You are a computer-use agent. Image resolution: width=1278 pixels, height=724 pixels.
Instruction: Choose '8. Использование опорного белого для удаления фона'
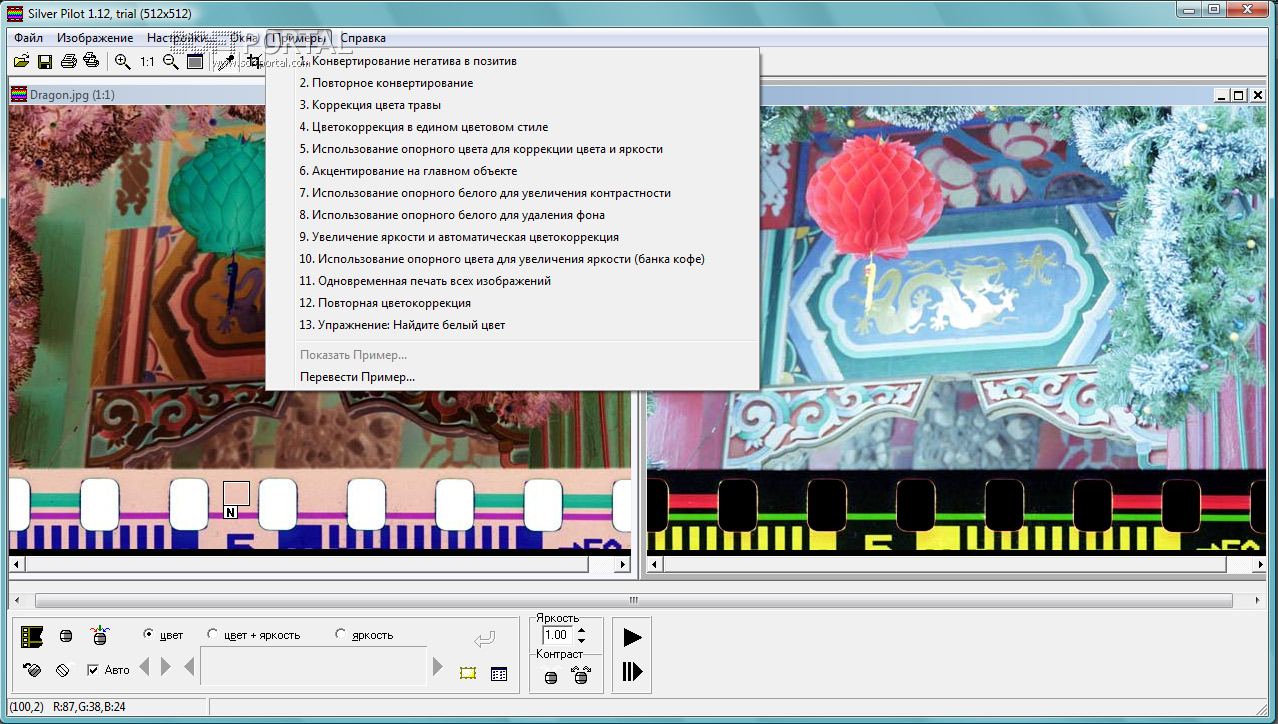(513, 215)
